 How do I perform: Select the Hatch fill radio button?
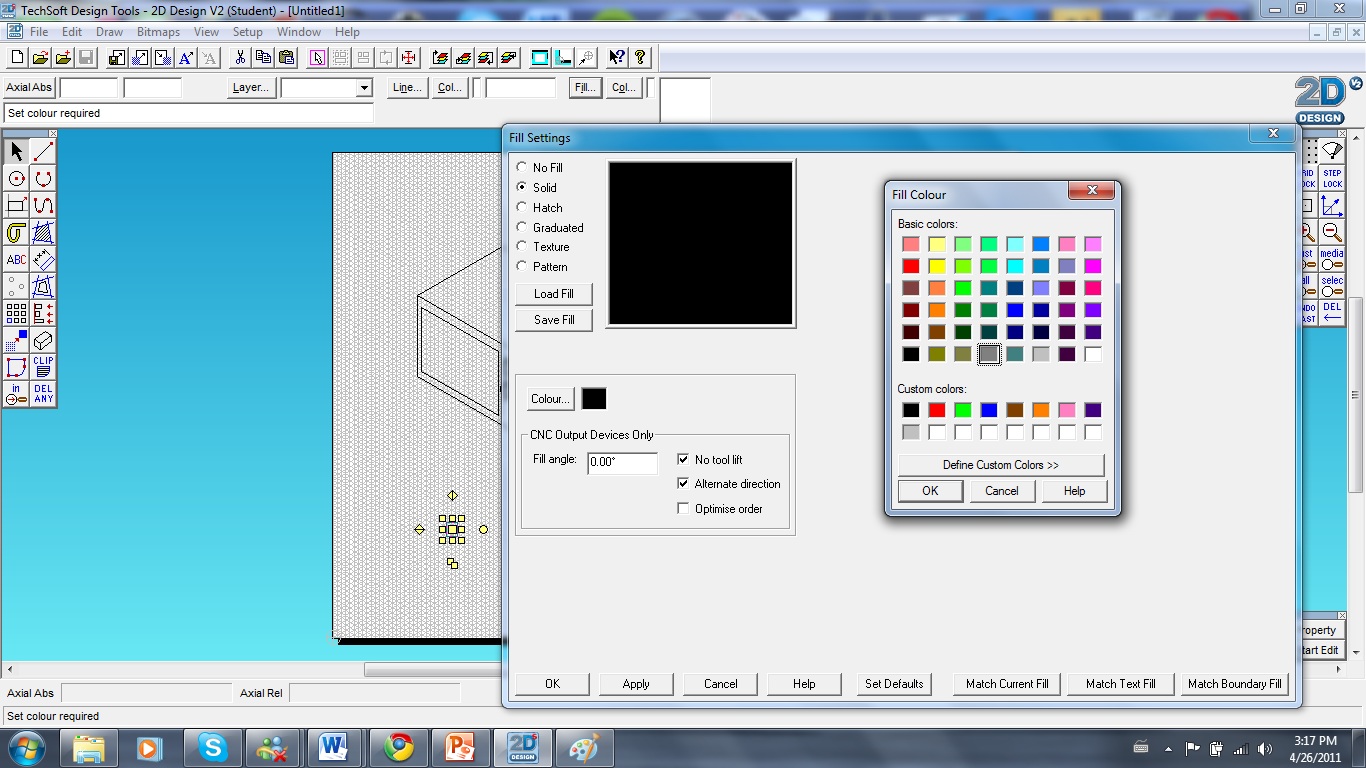(521, 207)
